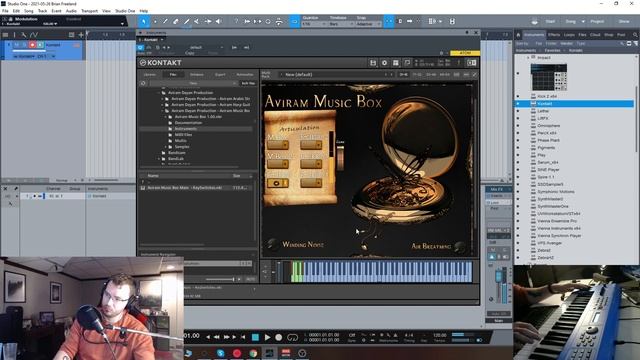Toggle Kontakt minimized view icon
640x360 pixels.
coord(471,63)
